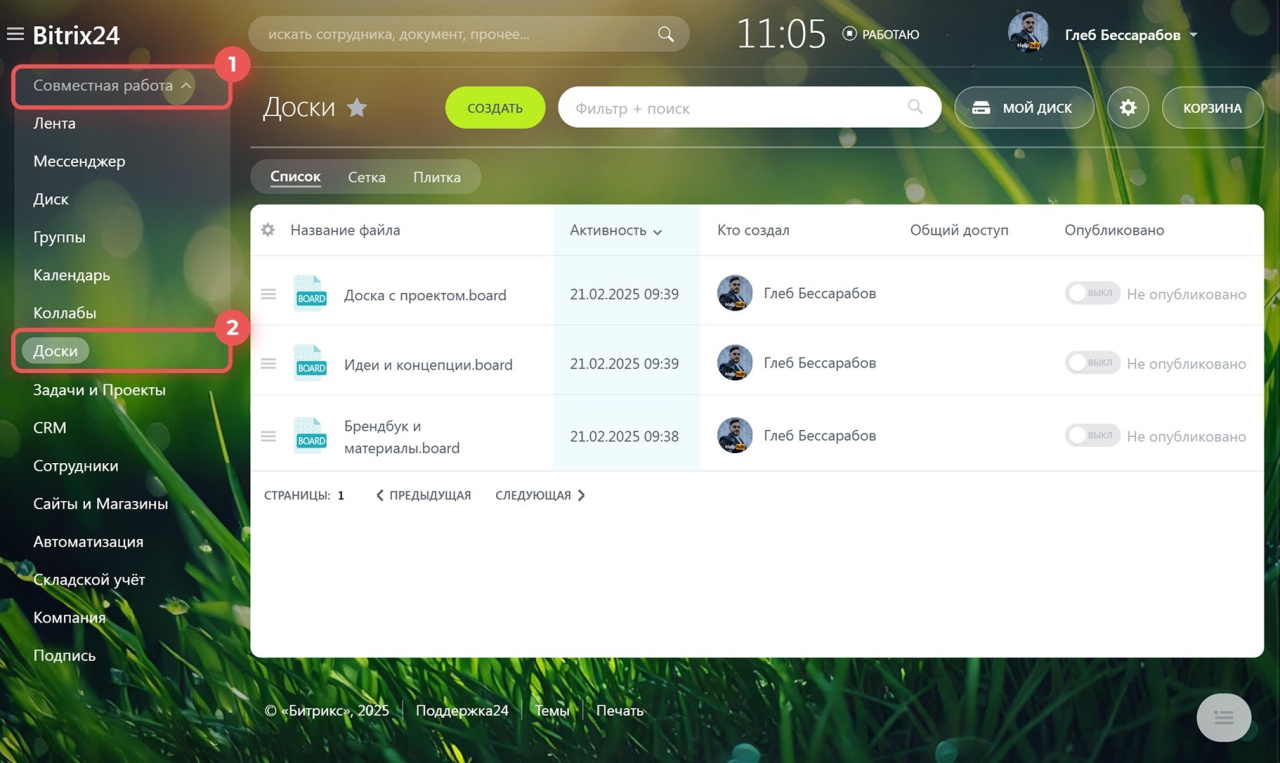Toggle publication of Брендбук и материалы.board
Screen dimensions: 1280x763
point(1092,435)
